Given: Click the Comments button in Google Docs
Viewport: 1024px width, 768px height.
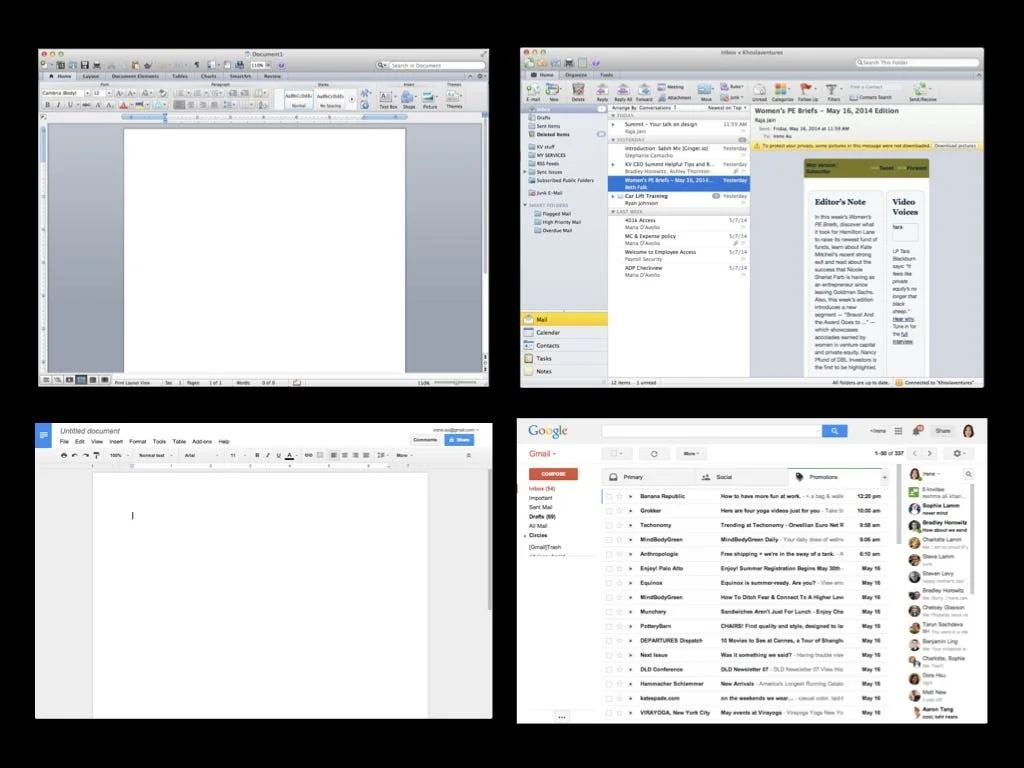Looking at the screenshot, I should (424, 440).
